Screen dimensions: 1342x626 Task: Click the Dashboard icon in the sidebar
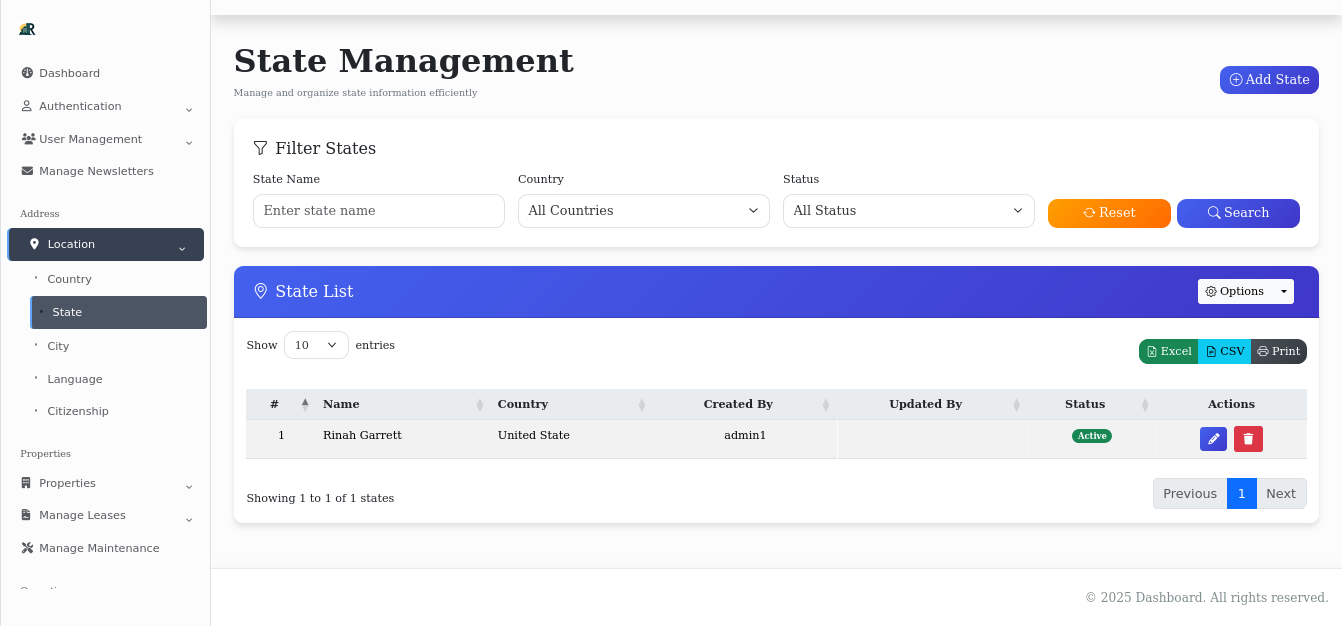(25, 72)
